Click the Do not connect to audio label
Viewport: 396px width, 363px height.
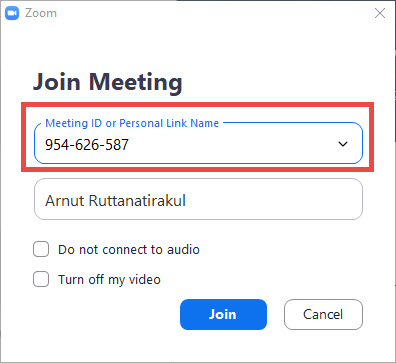[x=129, y=250]
